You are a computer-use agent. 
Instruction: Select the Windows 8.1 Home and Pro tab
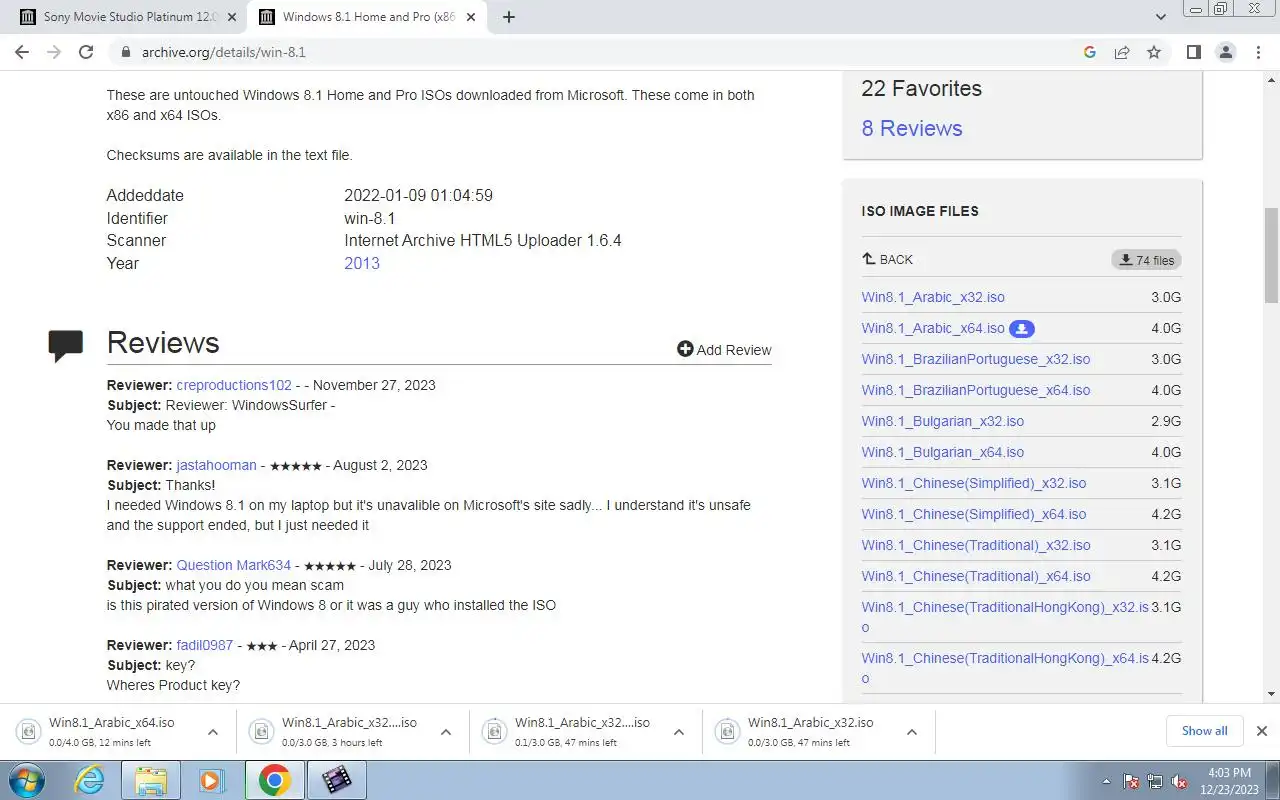click(368, 17)
